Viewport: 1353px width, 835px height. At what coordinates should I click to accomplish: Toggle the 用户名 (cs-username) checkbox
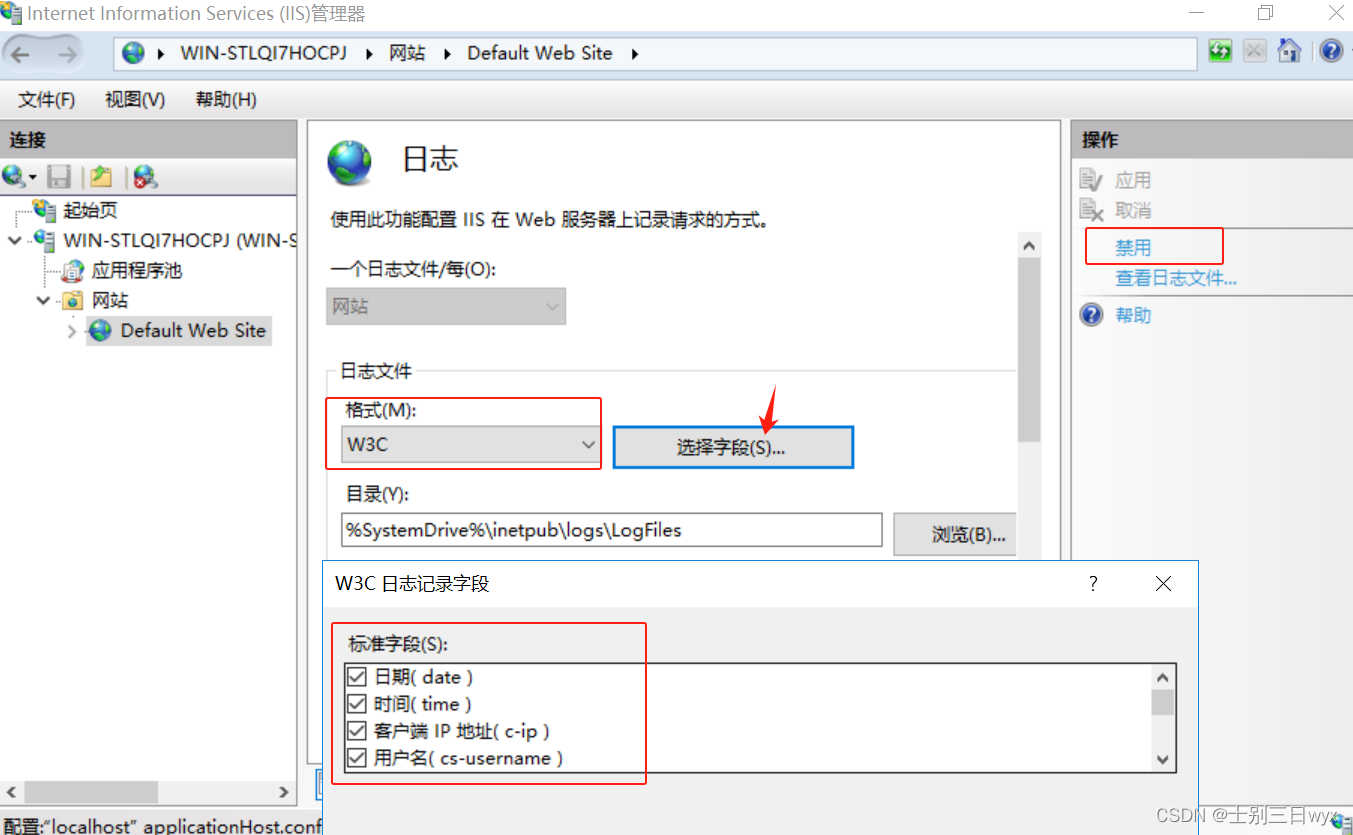pyautogui.click(x=357, y=758)
